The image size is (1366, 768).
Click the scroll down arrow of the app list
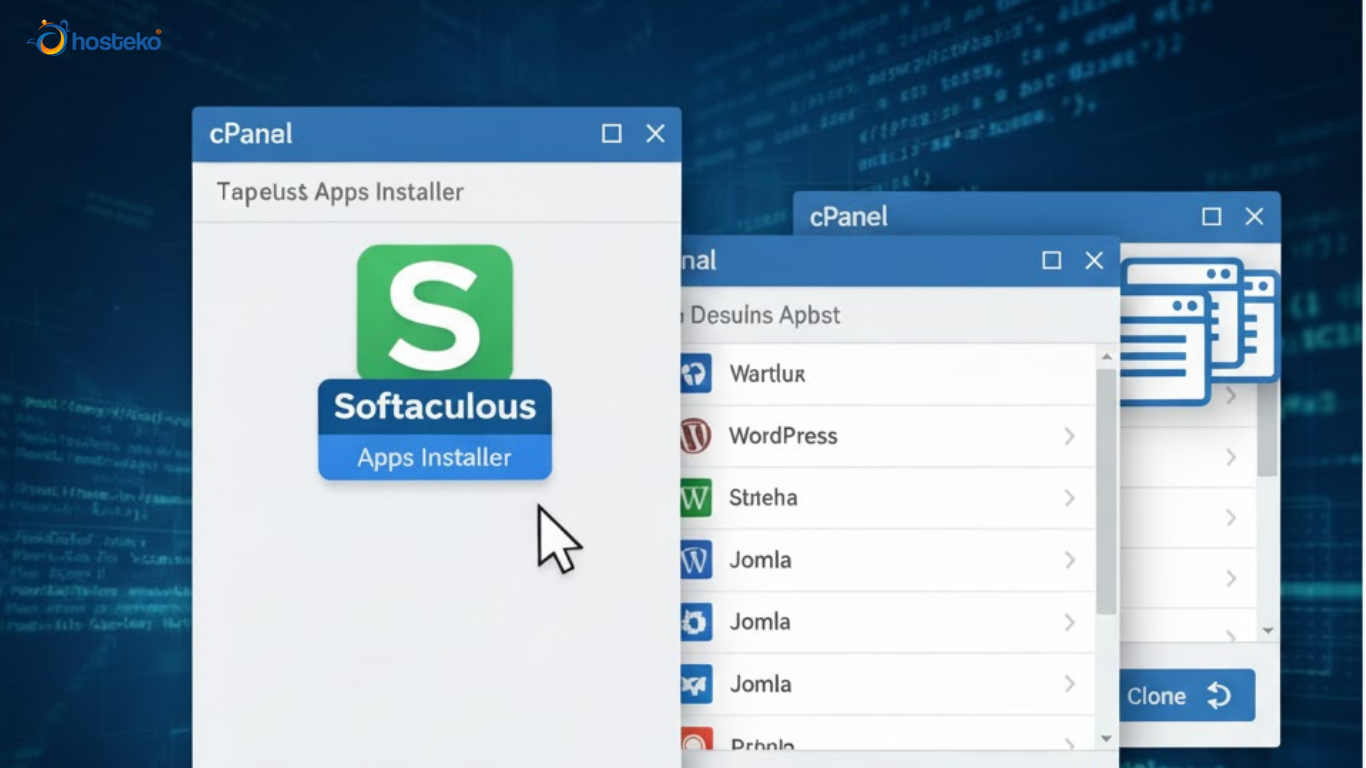click(1106, 738)
